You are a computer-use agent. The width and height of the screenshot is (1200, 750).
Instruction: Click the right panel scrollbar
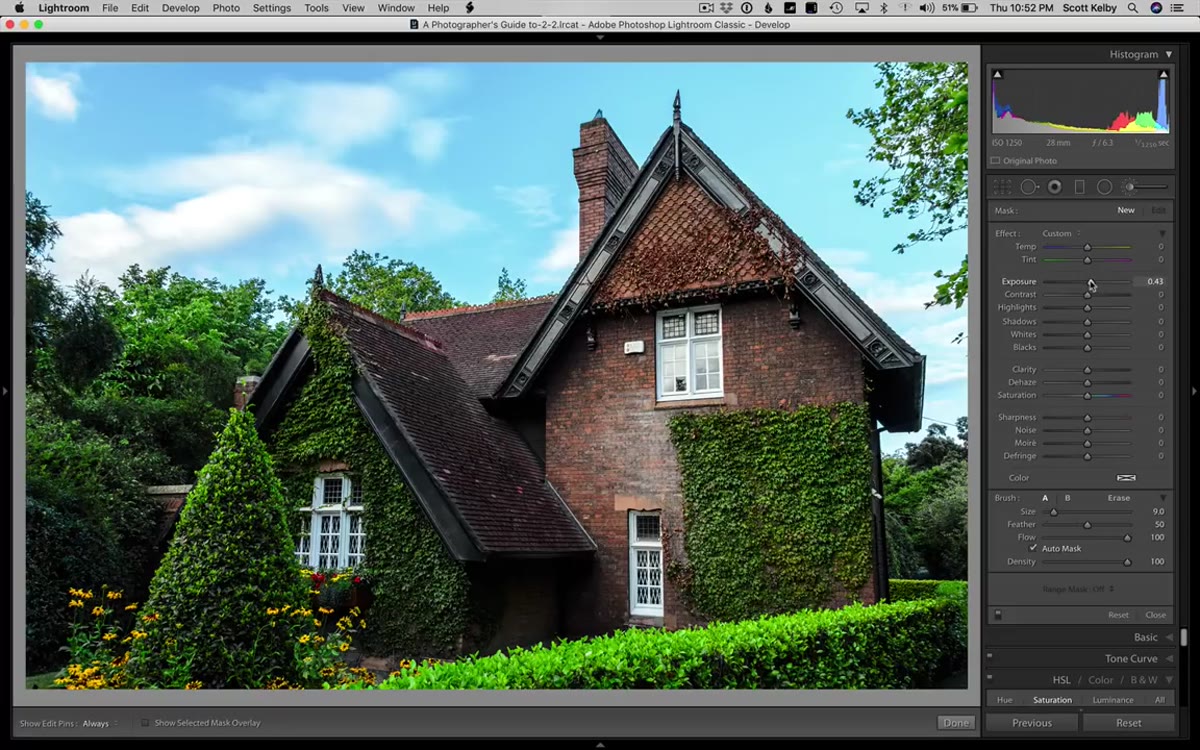coord(1184,637)
